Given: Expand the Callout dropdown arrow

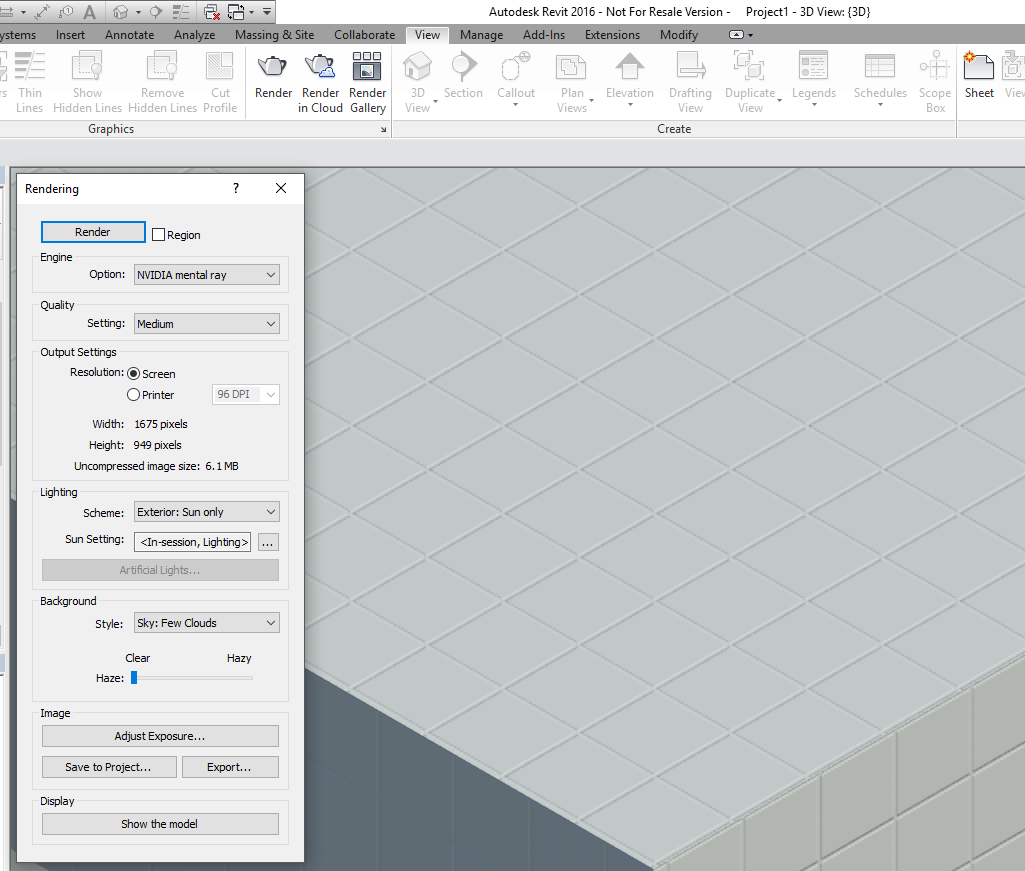Looking at the screenshot, I should tap(515, 105).
